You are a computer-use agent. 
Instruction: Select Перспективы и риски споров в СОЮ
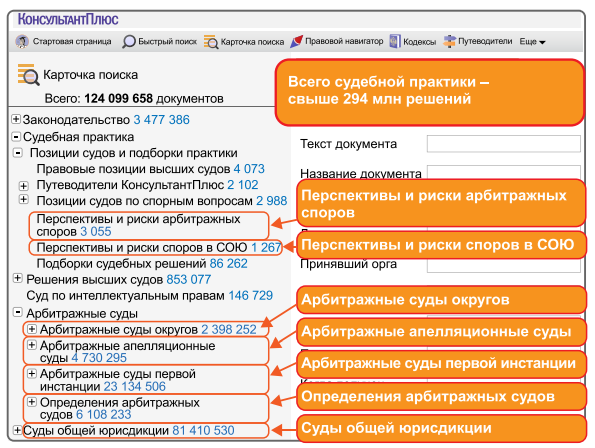click(x=155, y=247)
